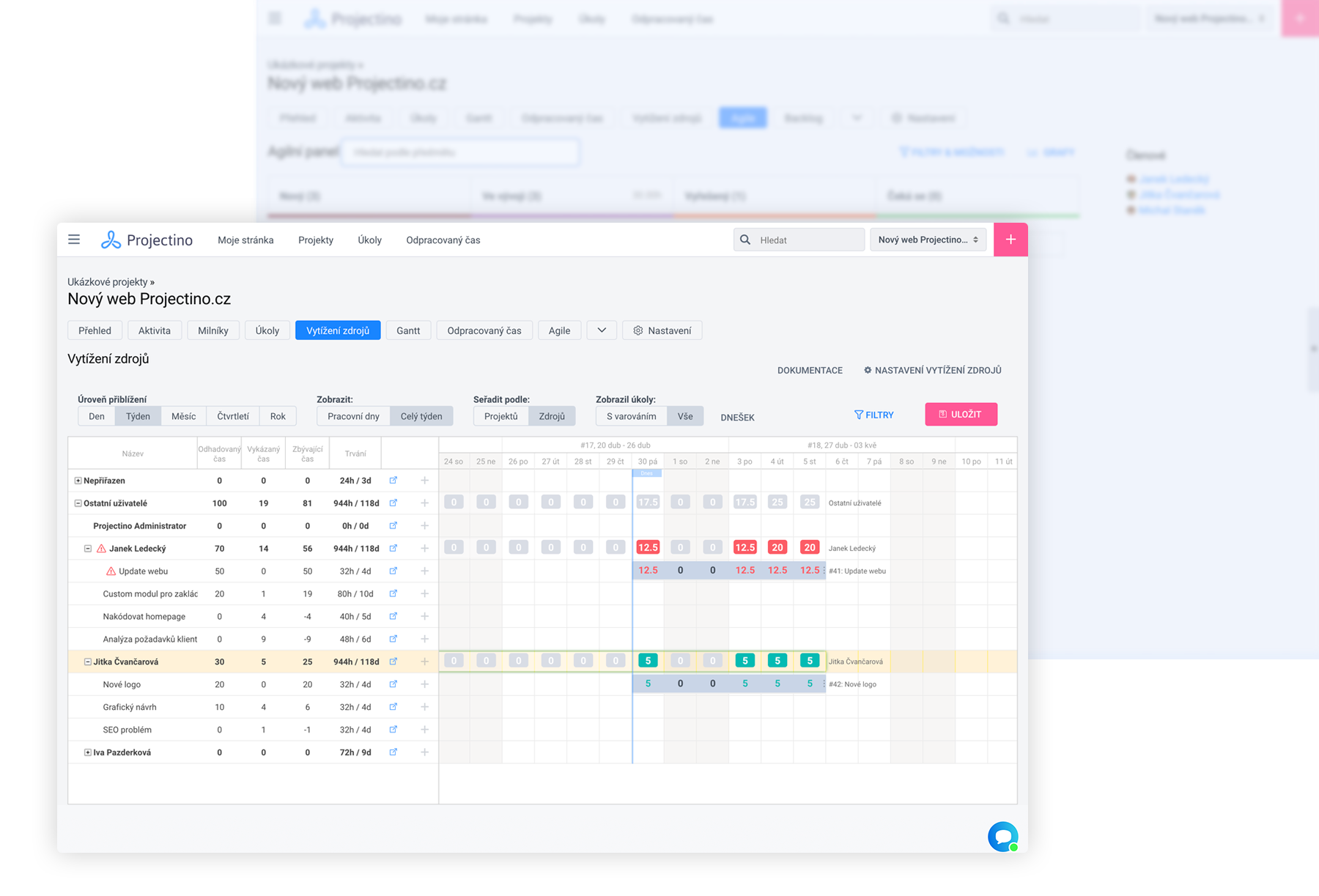
Task: Open external link icon for Jitka Čvančarová row
Action: (x=394, y=662)
